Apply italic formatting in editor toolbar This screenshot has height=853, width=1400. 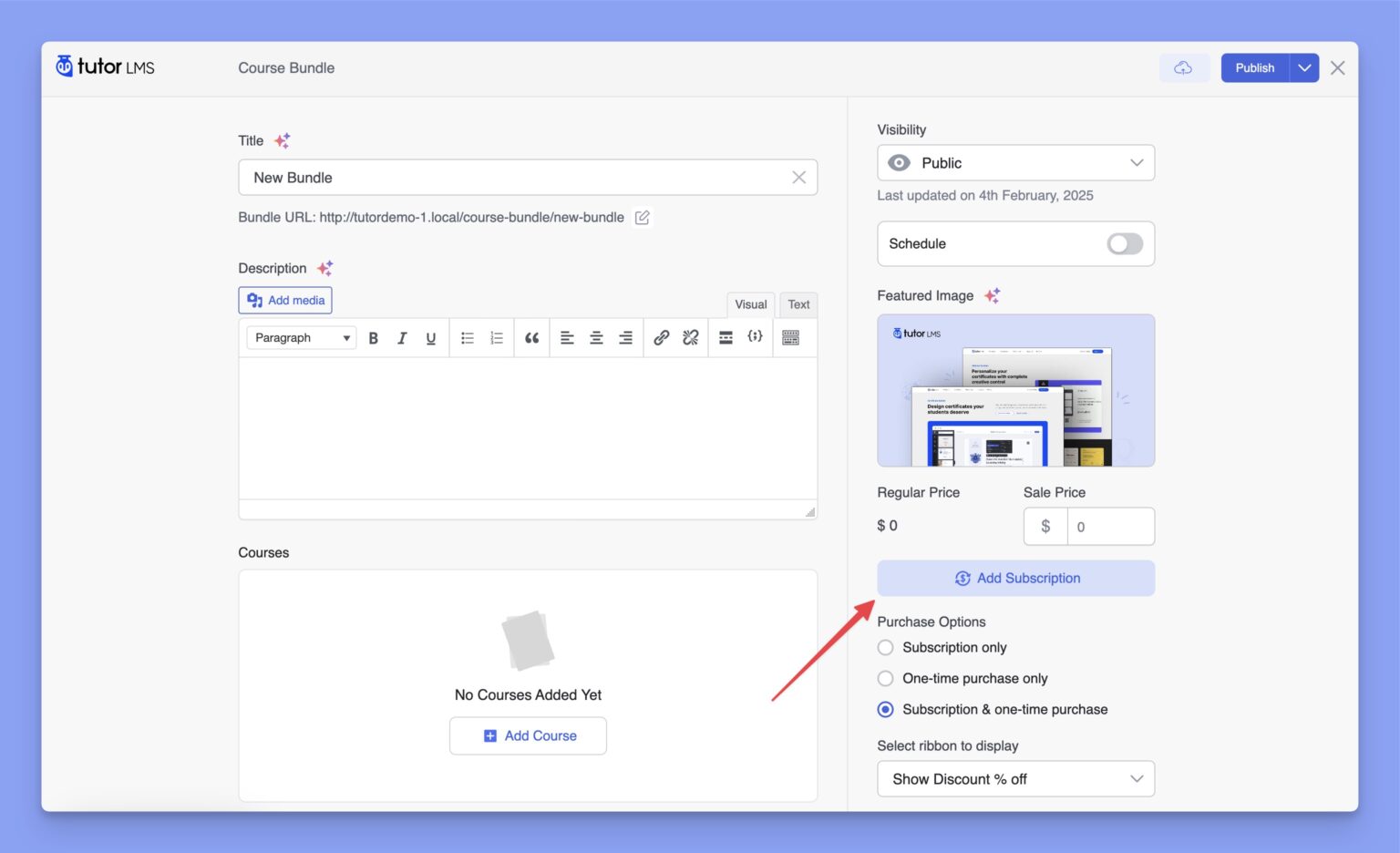tap(402, 338)
